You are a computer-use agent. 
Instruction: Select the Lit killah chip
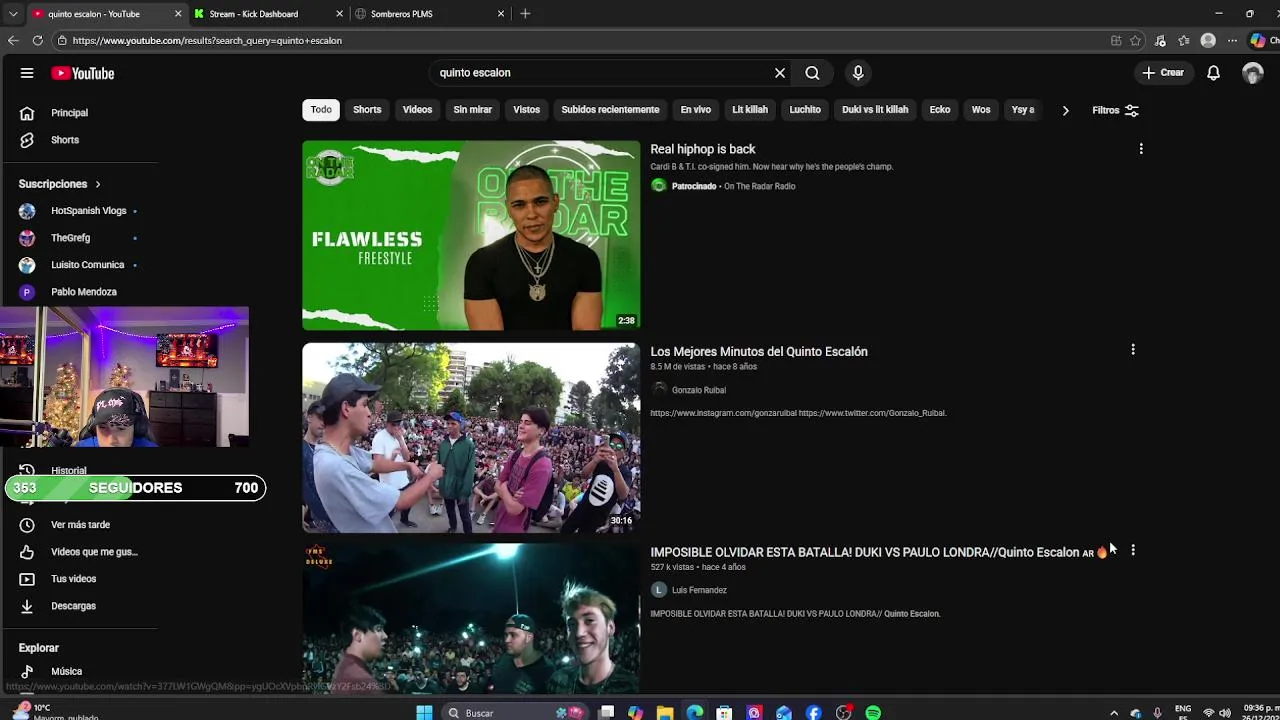(x=750, y=110)
